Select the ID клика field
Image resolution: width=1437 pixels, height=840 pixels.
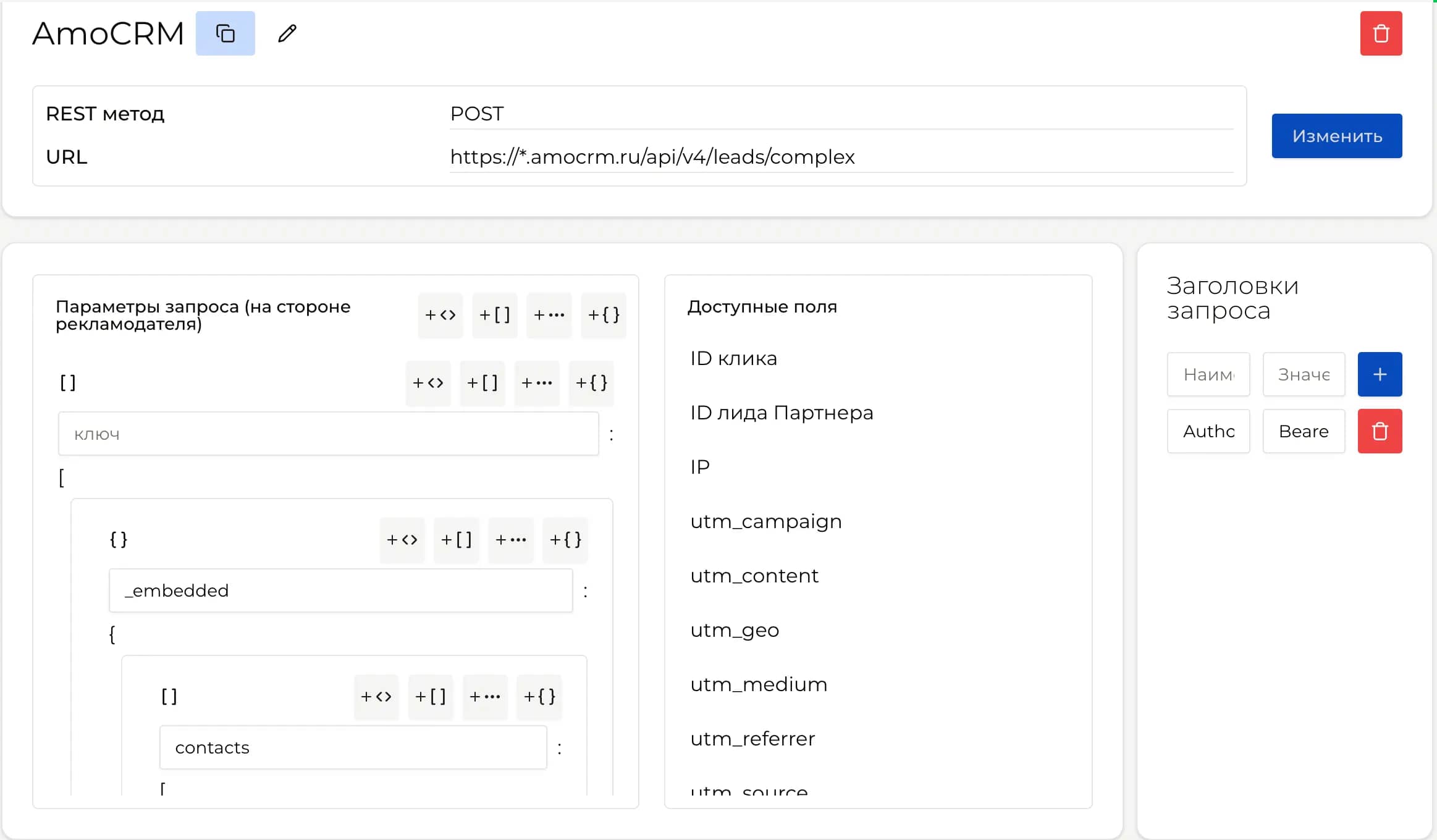point(733,358)
